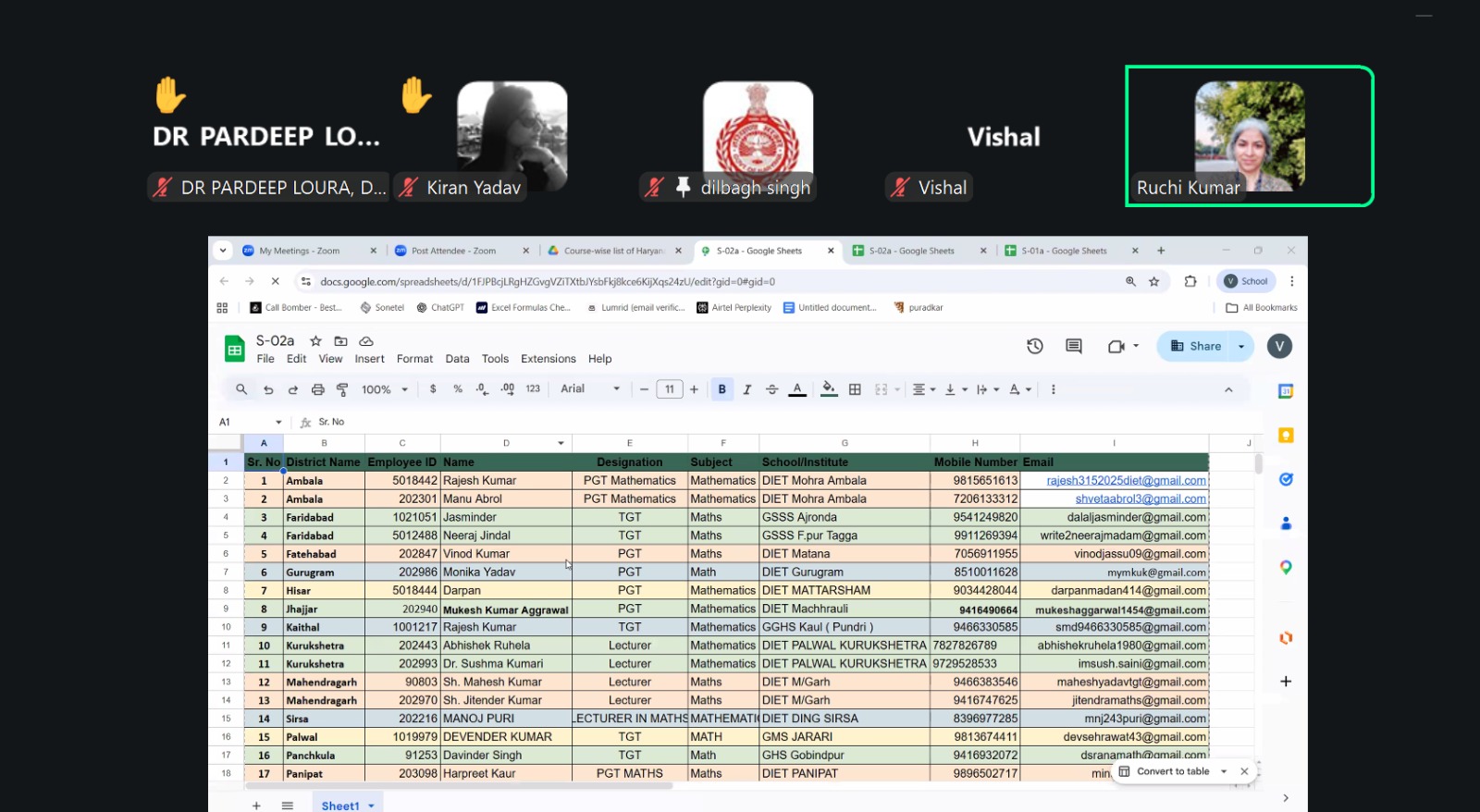The image size is (1480, 812).
Task: Click the Share button
Action: tap(1196, 346)
